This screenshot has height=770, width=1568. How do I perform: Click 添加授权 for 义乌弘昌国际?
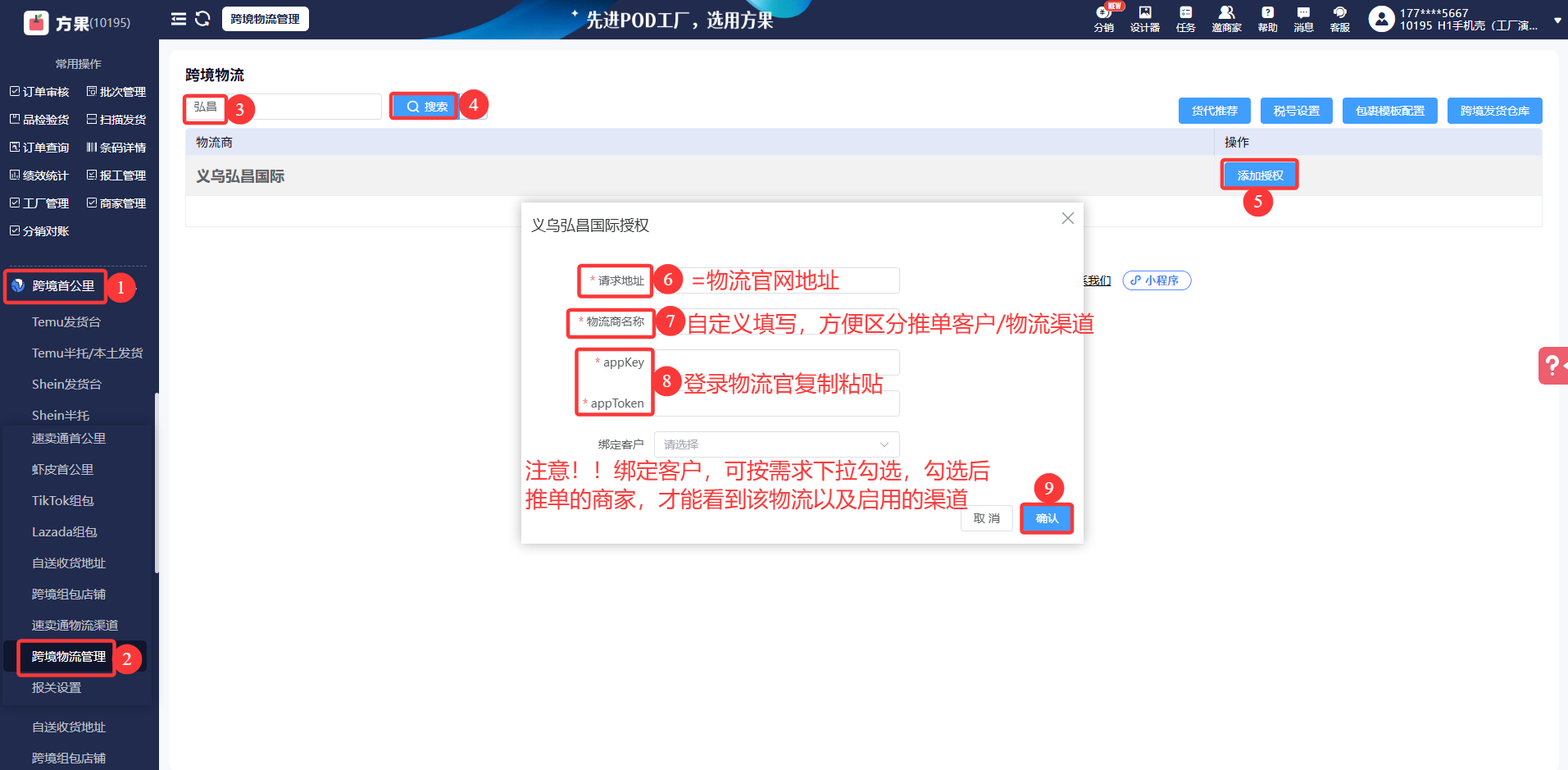pos(1260,175)
